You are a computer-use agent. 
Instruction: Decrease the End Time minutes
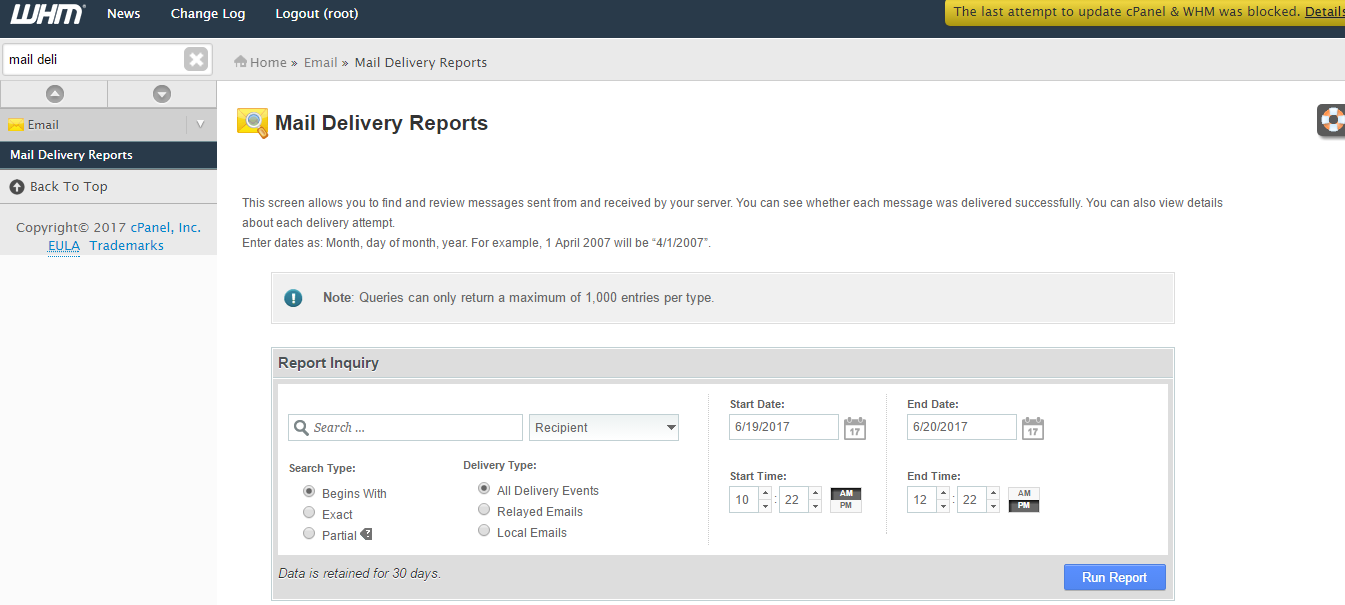click(993, 506)
